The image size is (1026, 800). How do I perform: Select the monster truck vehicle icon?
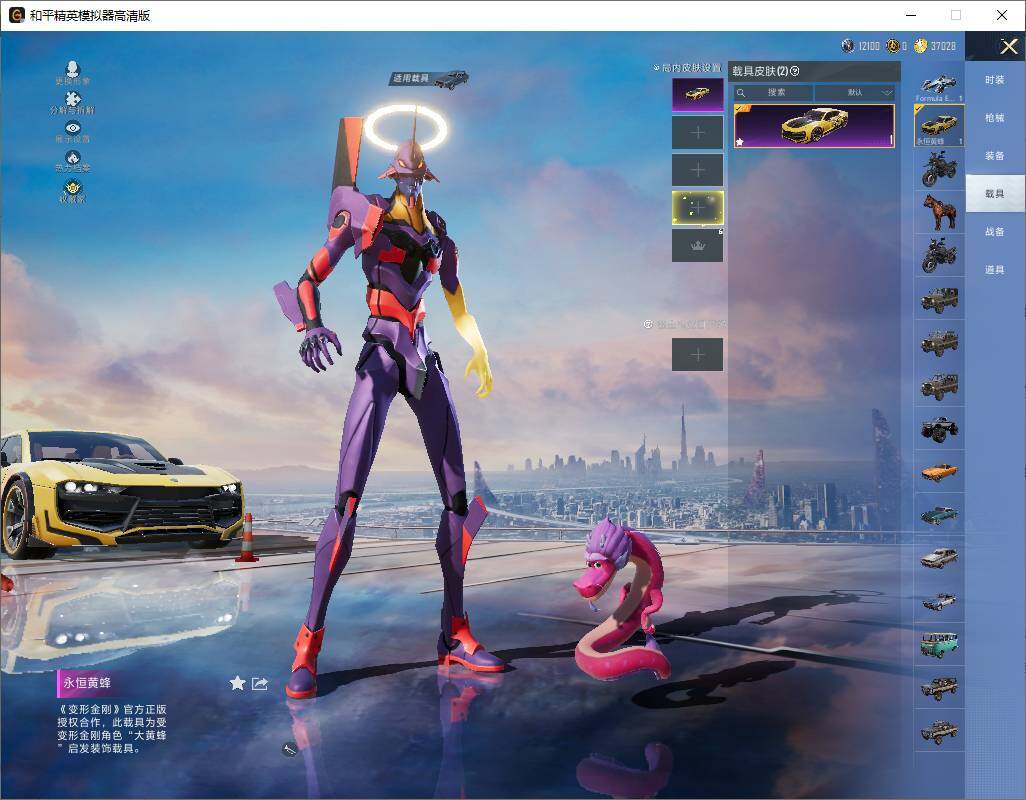939,428
